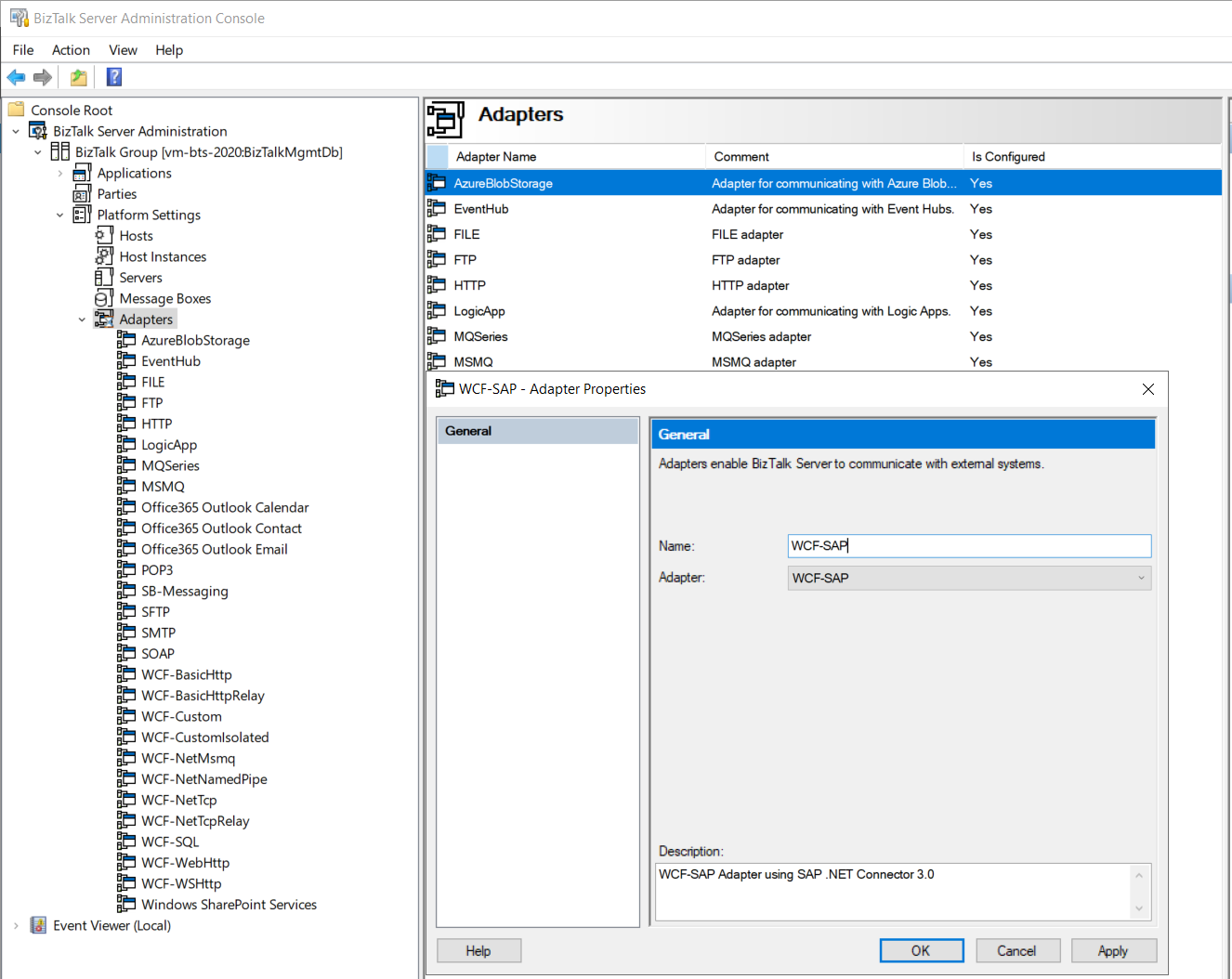Image resolution: width=1232 pixels, height=979 pixels.
Task: Click the Platform Settings icon in tree
Action: (x=82, y=215)
